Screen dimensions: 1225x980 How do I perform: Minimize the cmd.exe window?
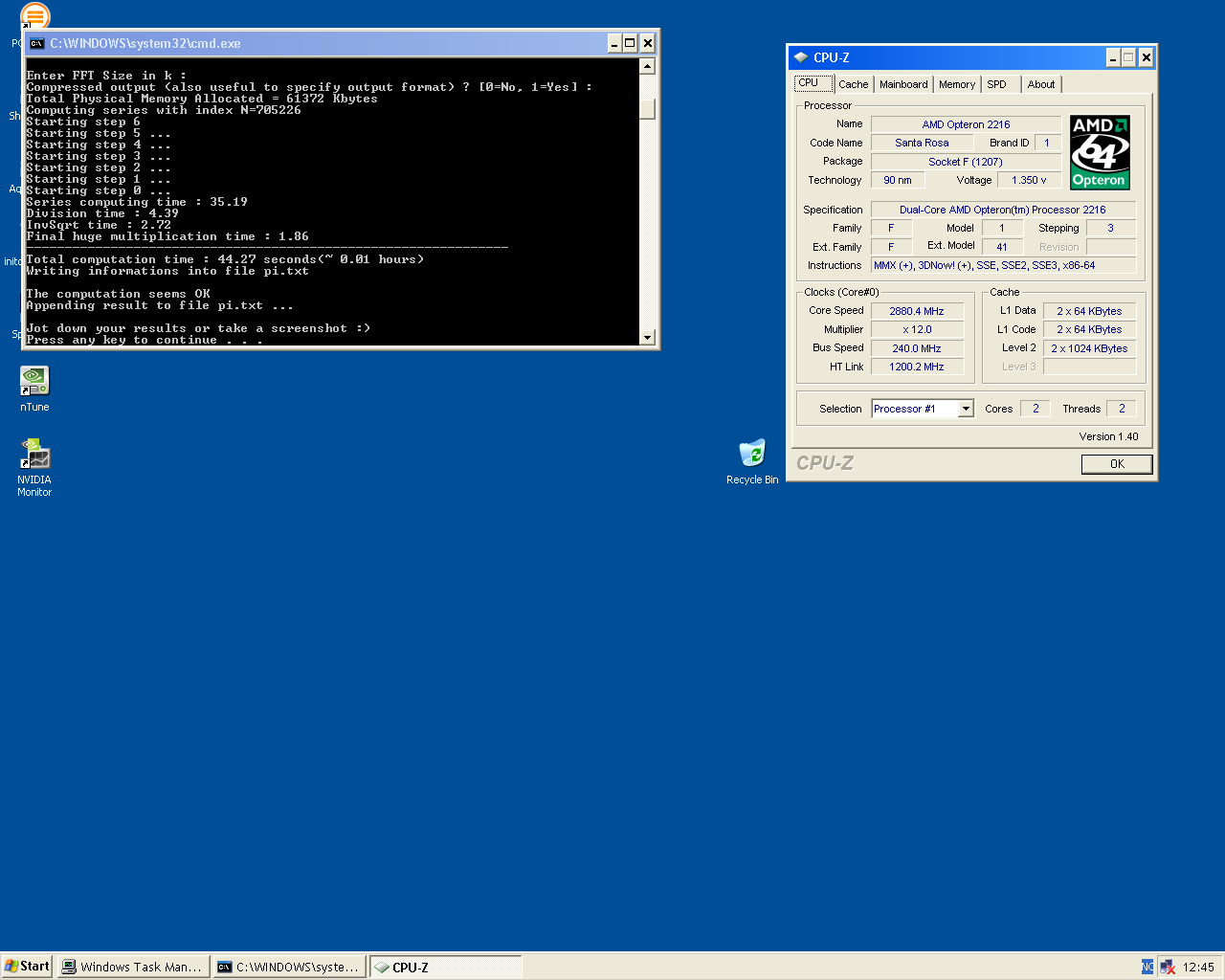[x=614, y=43]
